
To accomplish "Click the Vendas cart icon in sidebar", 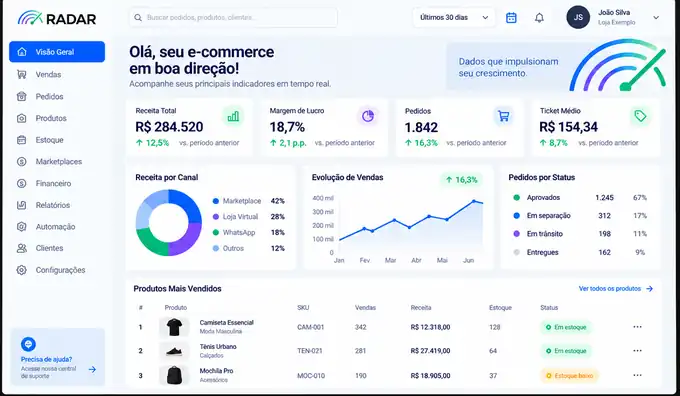I will pyautogui.click(x=21, y=74).
